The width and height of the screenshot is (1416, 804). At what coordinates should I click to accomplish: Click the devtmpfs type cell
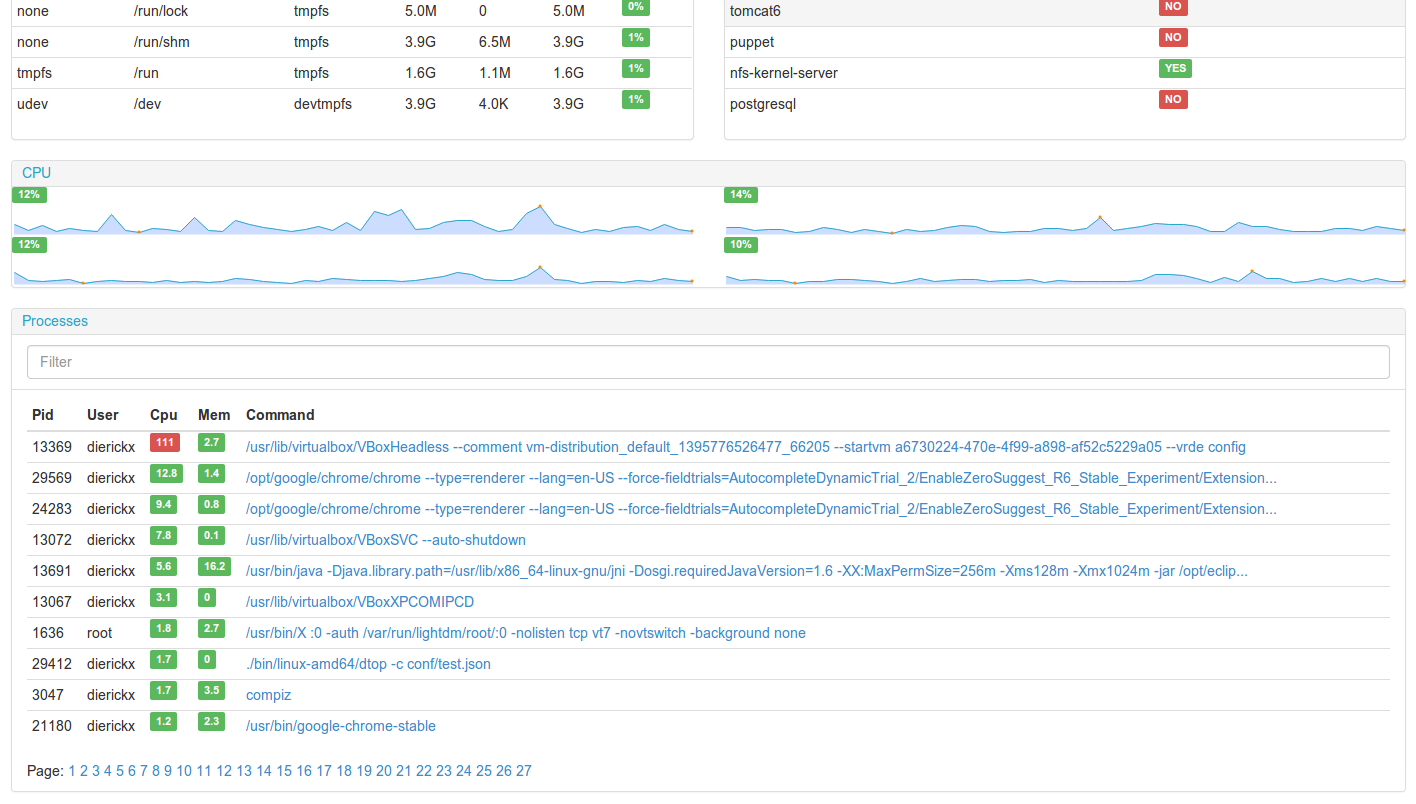323,104
